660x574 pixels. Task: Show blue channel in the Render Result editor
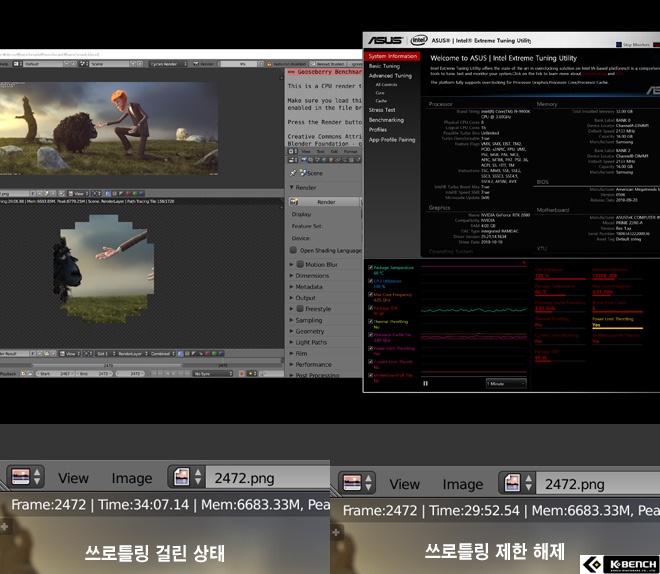pyautogui.click(x=221, y=354)
